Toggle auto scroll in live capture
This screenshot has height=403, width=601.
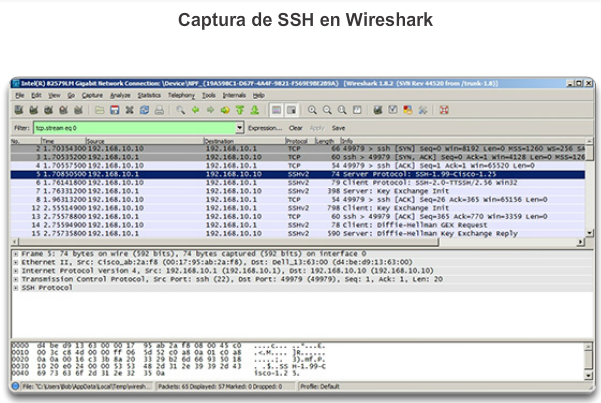coord(292,110)
